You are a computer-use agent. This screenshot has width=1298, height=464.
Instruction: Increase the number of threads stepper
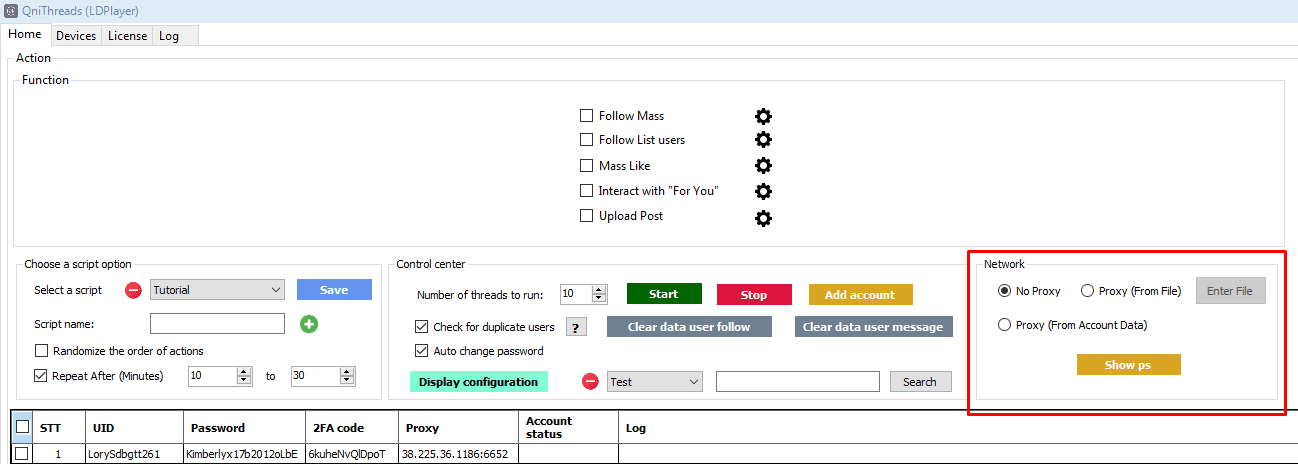coord(599,290)
